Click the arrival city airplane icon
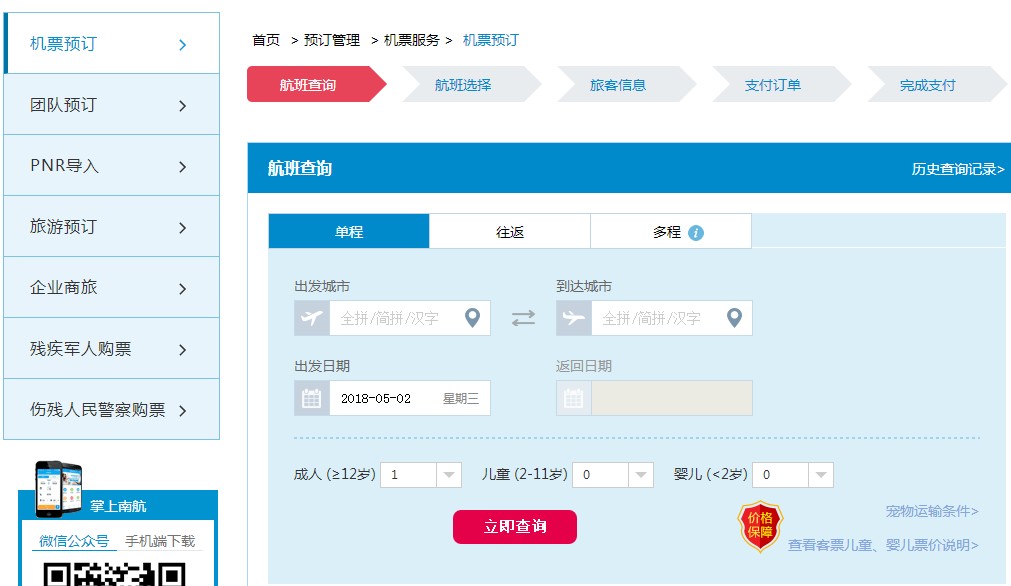This screenshot has height=586, width=1011. [574, 318]
